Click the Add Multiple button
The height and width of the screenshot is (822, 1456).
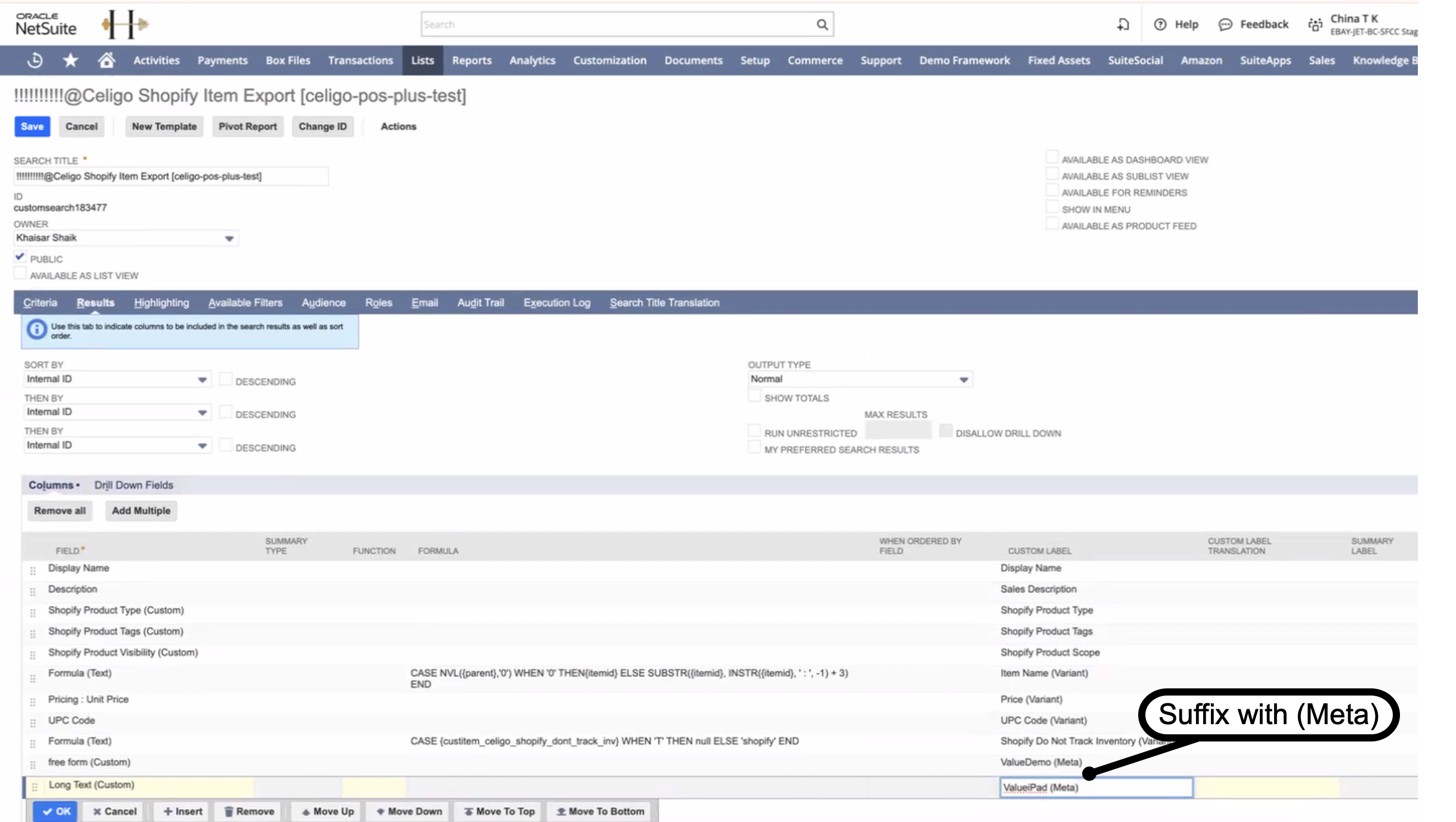tap(141, 511)
